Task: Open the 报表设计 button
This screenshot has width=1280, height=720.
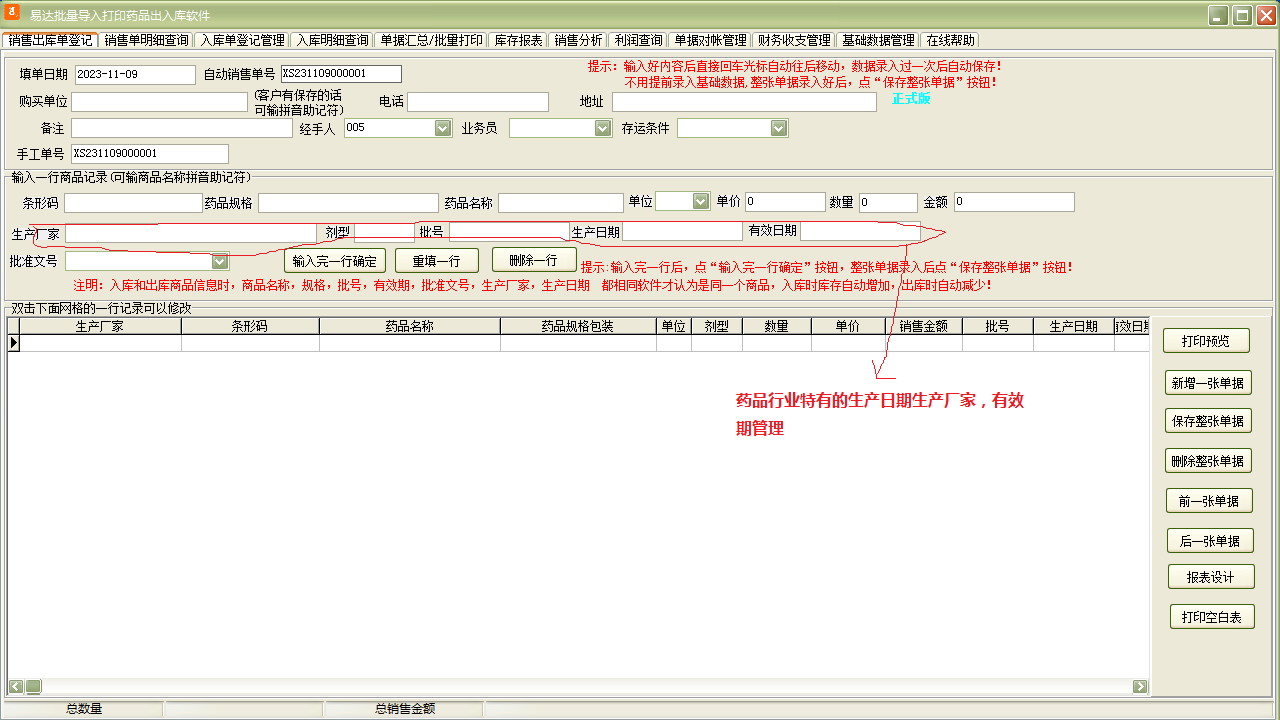Action: tap(1211, 577)
